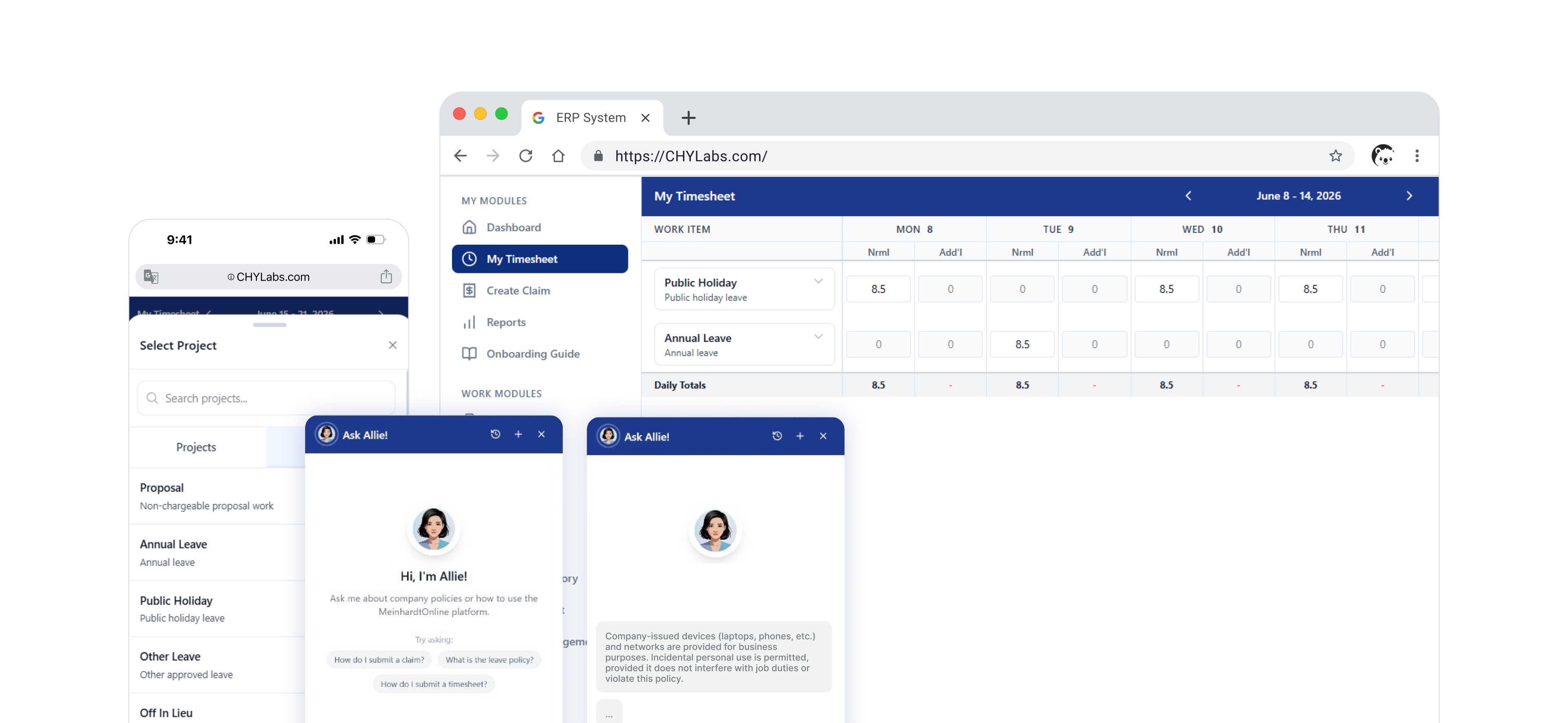Viewport: 1568px width, 723px height.
Task: Click Allie avatar in right chat header
Action: point(608,436)
